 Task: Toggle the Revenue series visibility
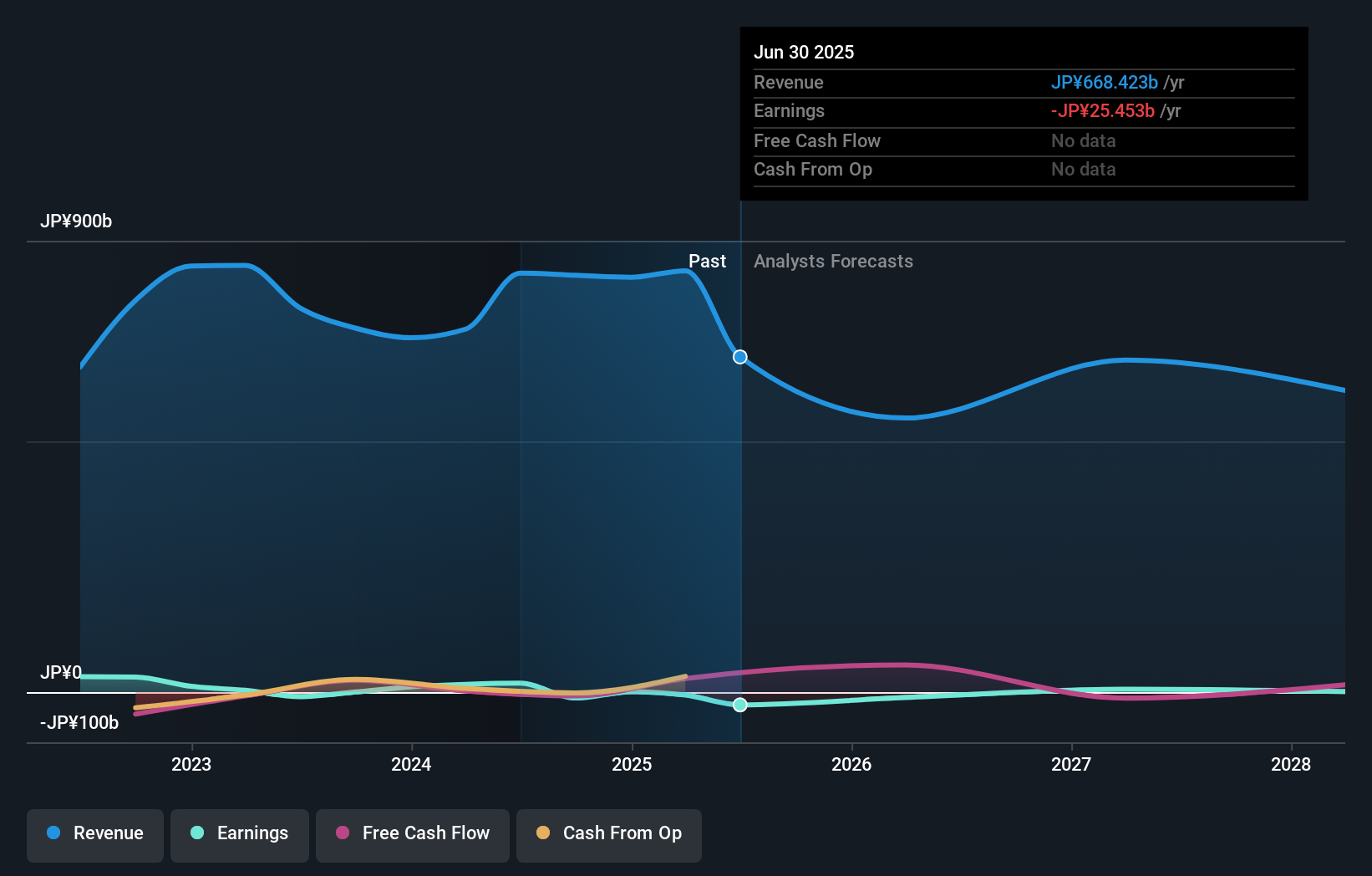pos(94,833)
